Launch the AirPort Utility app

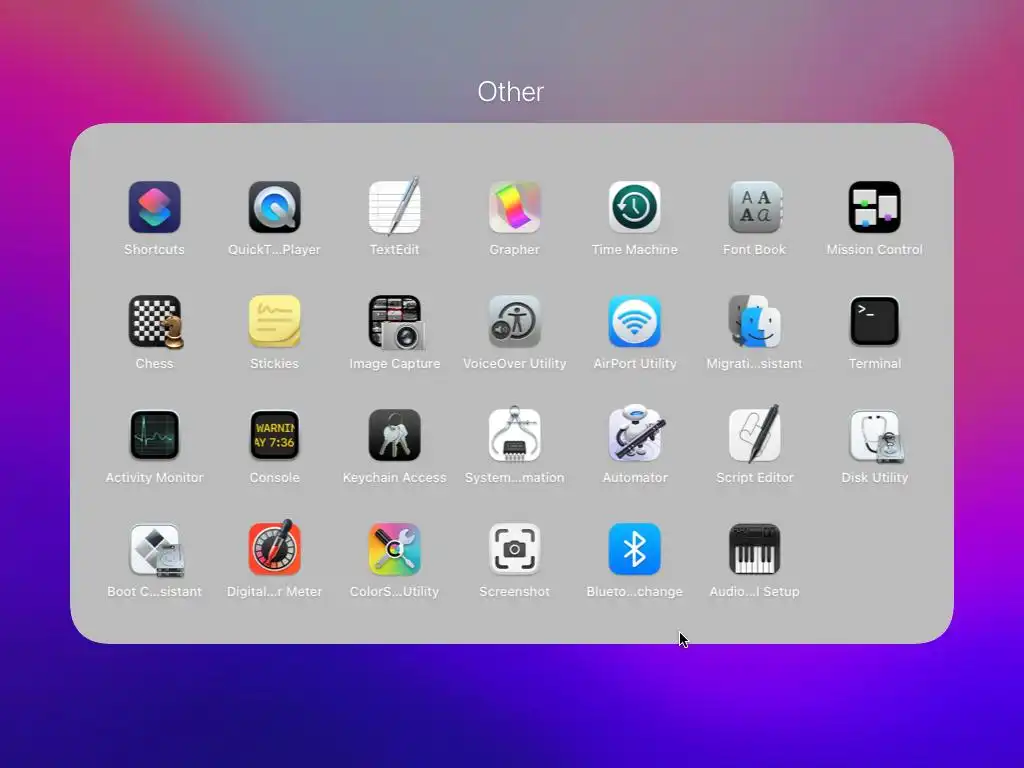[x=635, y=321]
